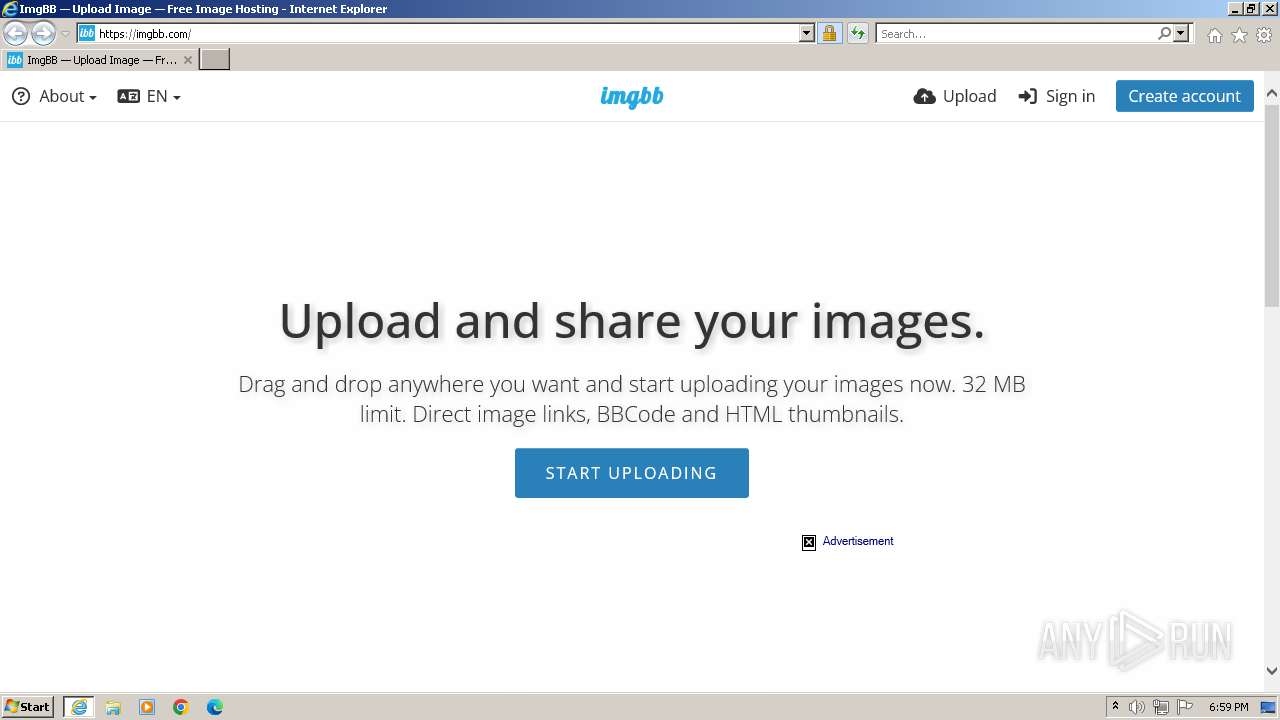Focus the browser Search box
This screenshot has width=1280, height=720.
[1015, 33]
